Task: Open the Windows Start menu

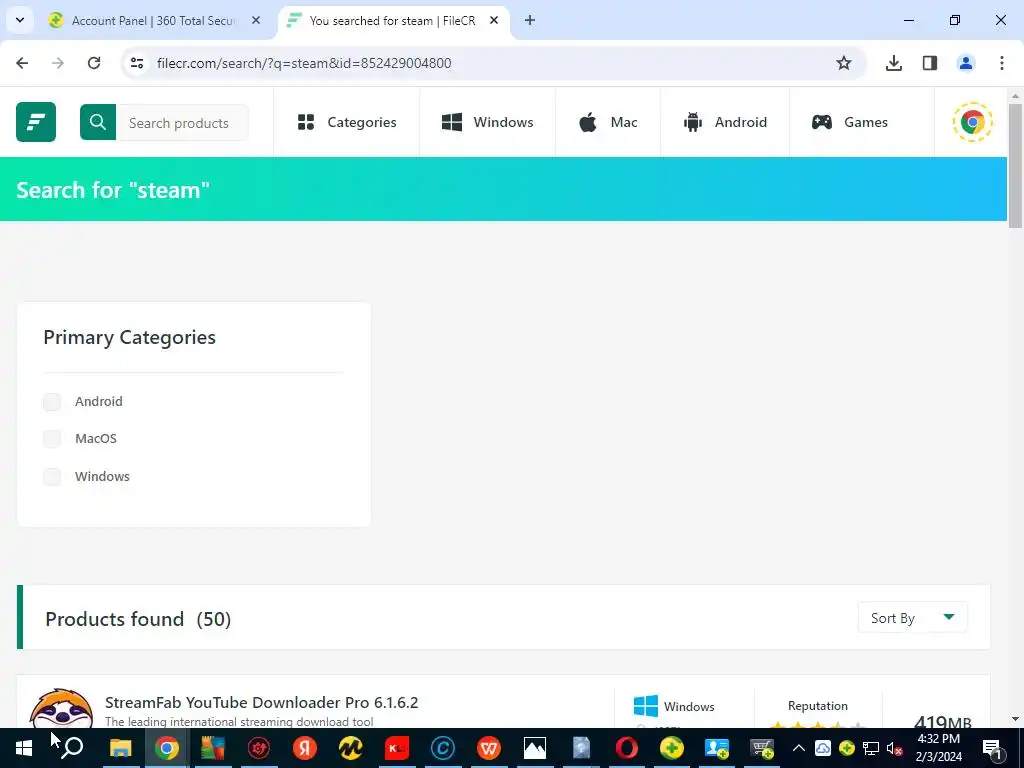Action: pyautogui.click(x=24, y=748)
